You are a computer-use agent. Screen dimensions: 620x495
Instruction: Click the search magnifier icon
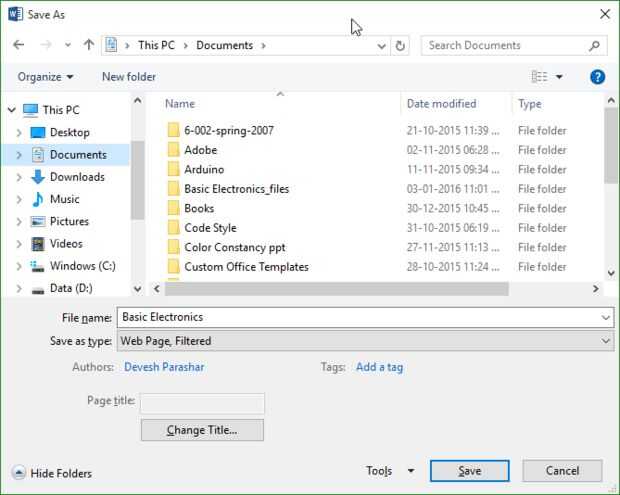[x=594, y=45]
